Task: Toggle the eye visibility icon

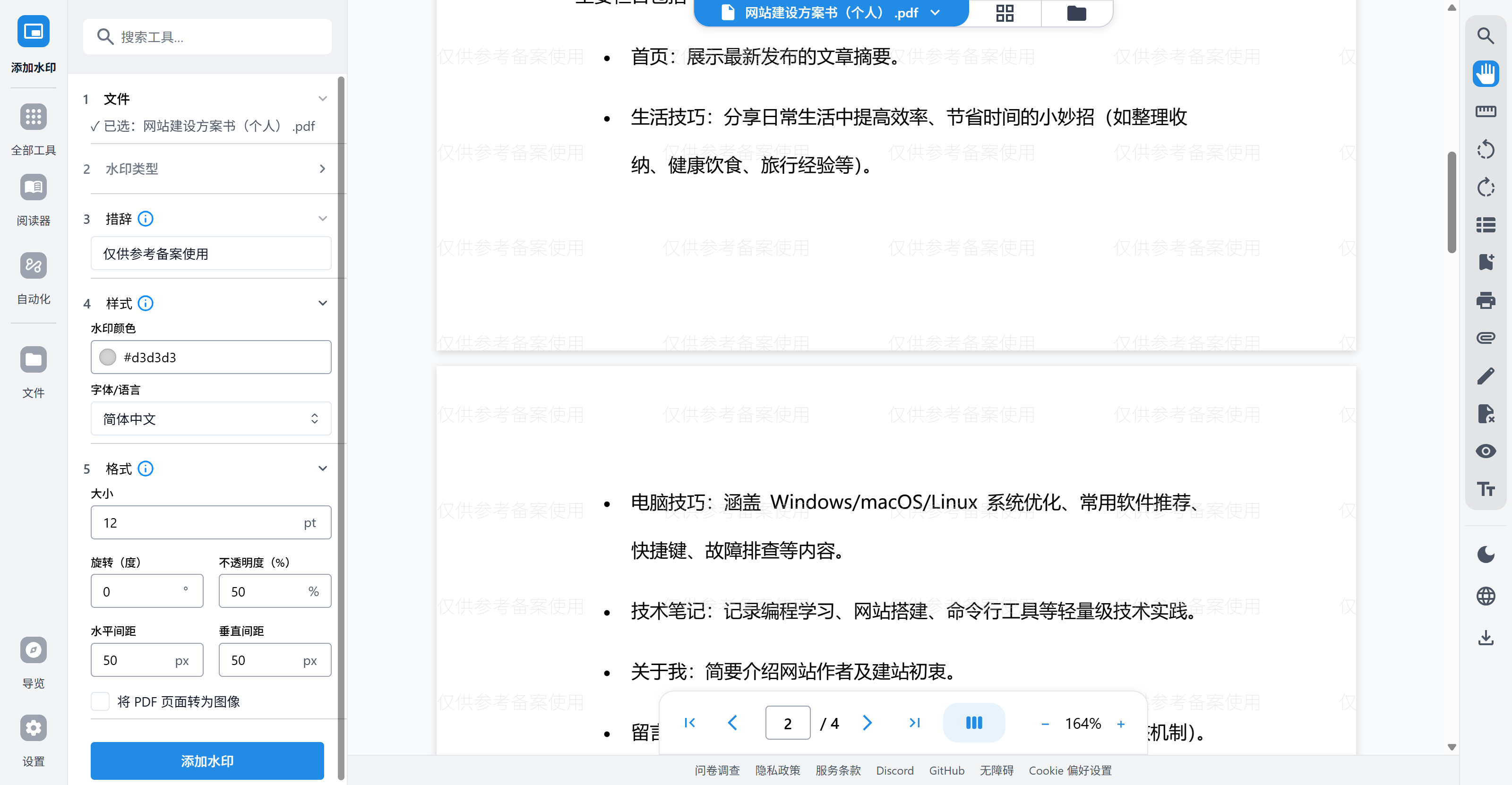Action: (x=1485, y=451)
